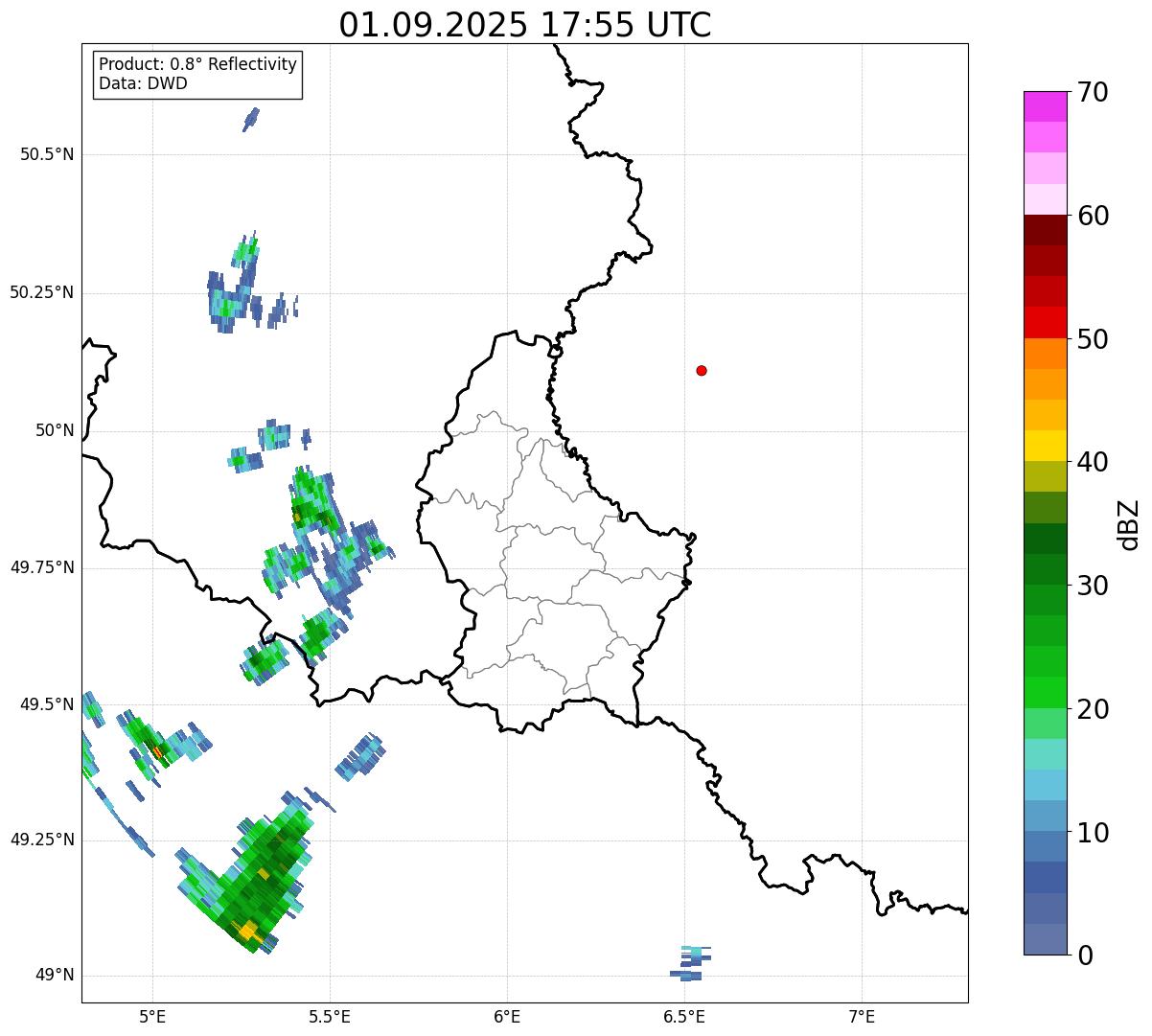Click the colorbar label 20
The height and width of the screenshot is (1036, 1152).
(x=1093, y=709)
